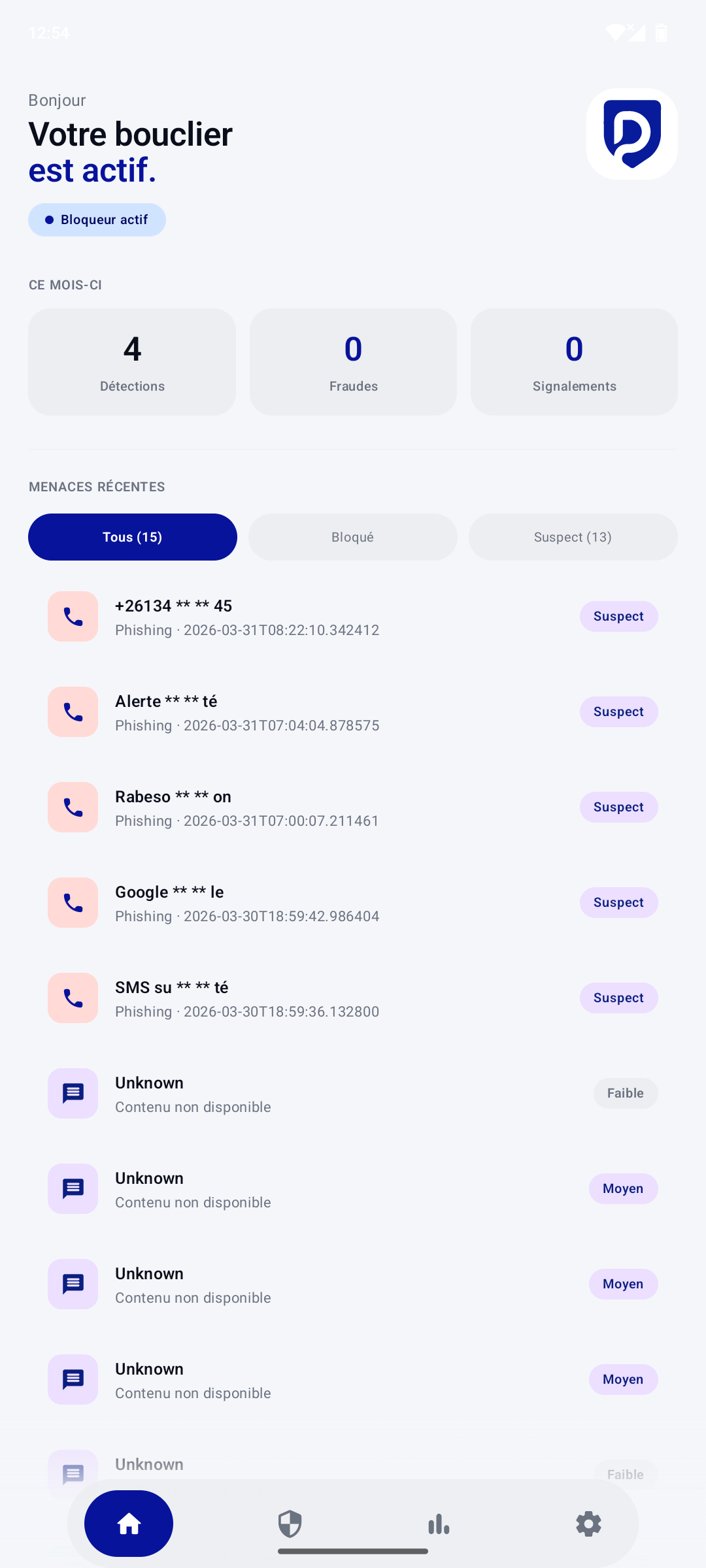
Task: Tap the phone icon beside Google ** ** le
Action: point(72,903)
